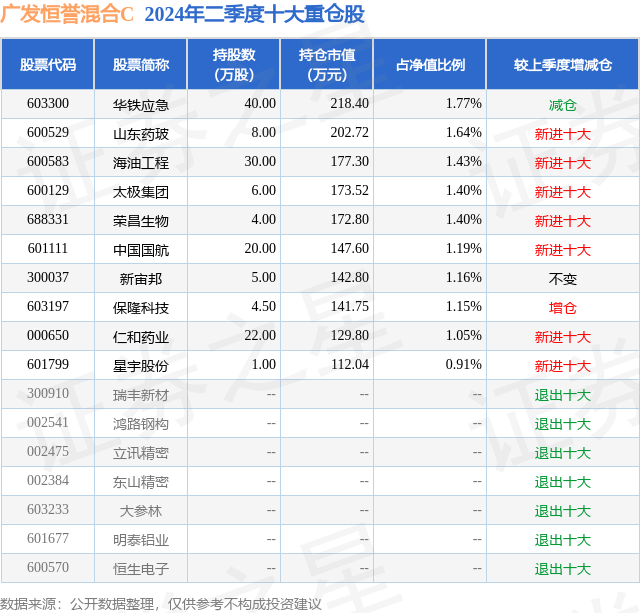The height and width of the screenshot is (613, 640).
Task: Click 新进十大 label for 太极集团
Action: (x=562, y=192)
